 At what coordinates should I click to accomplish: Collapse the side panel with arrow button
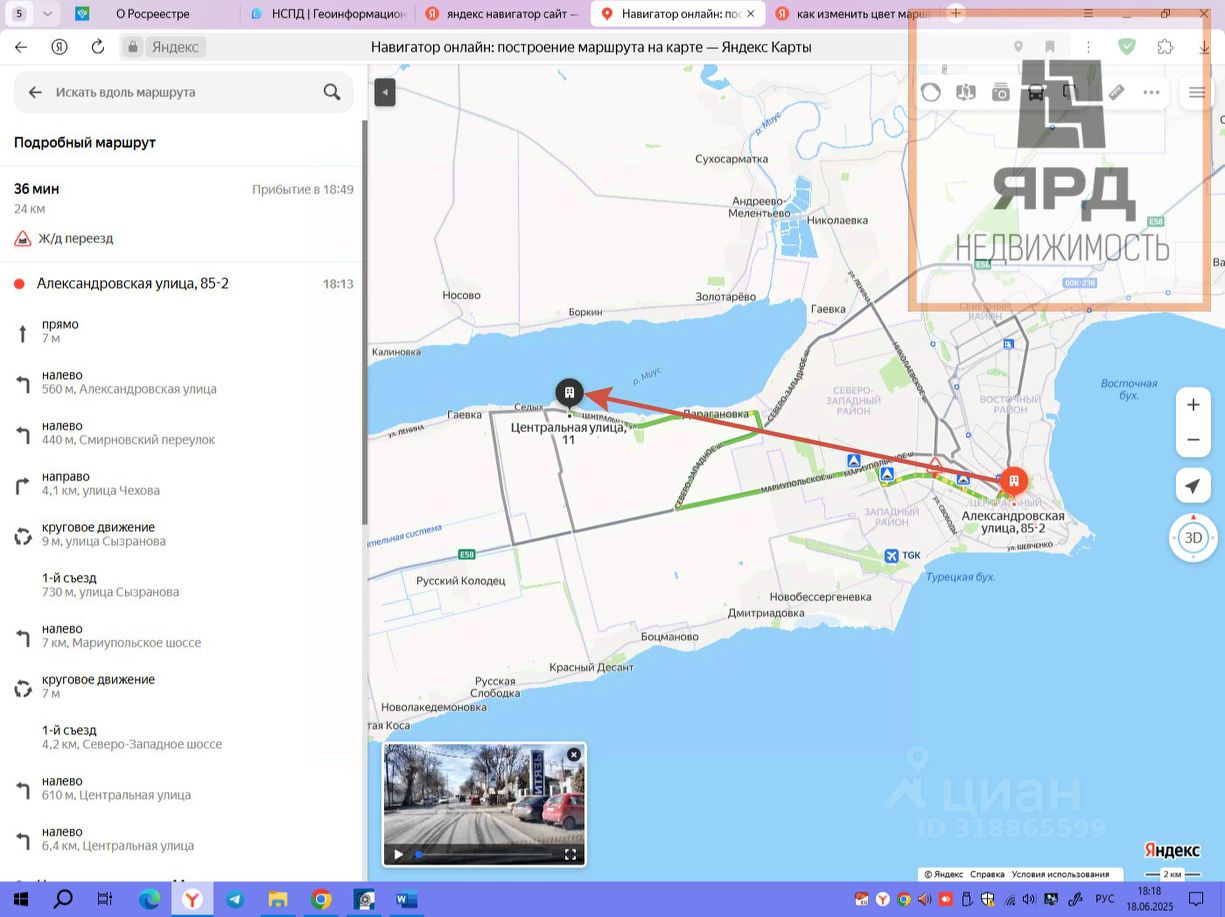tap(385, 92)
